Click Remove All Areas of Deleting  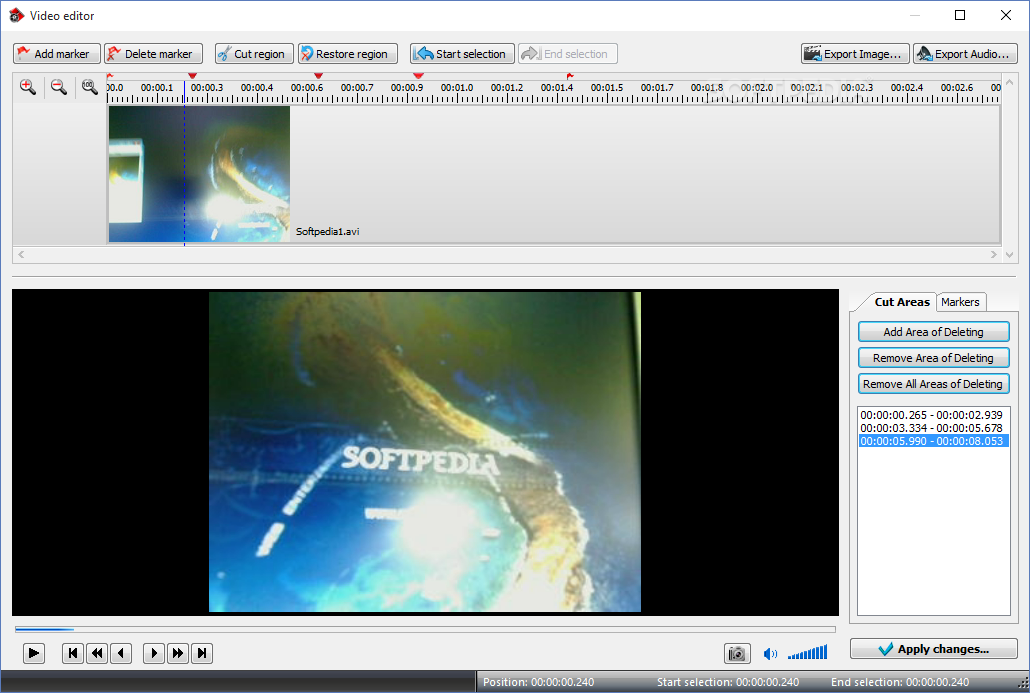pos(933,384)
